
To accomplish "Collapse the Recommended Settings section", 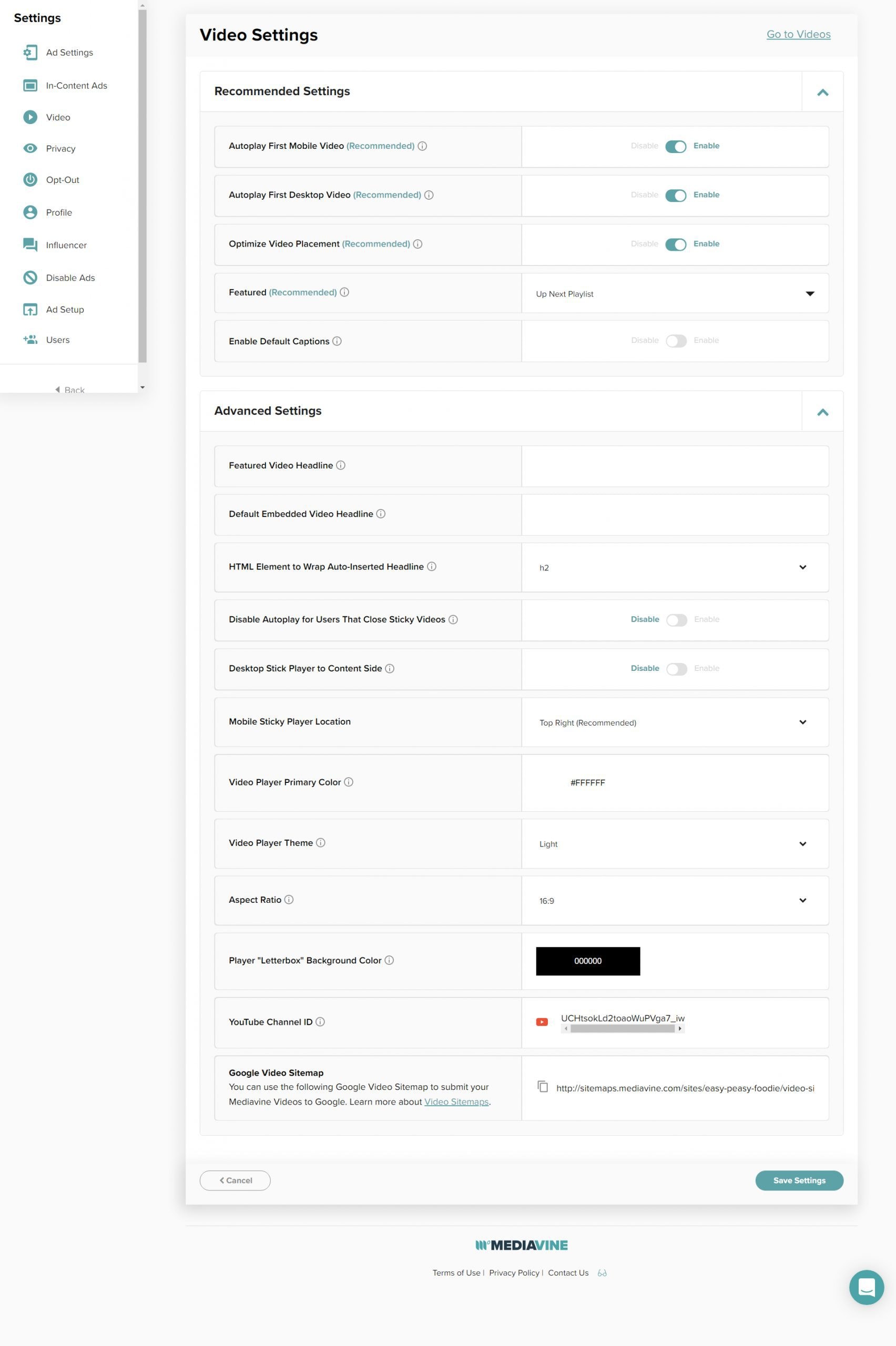I will (822, 92).
